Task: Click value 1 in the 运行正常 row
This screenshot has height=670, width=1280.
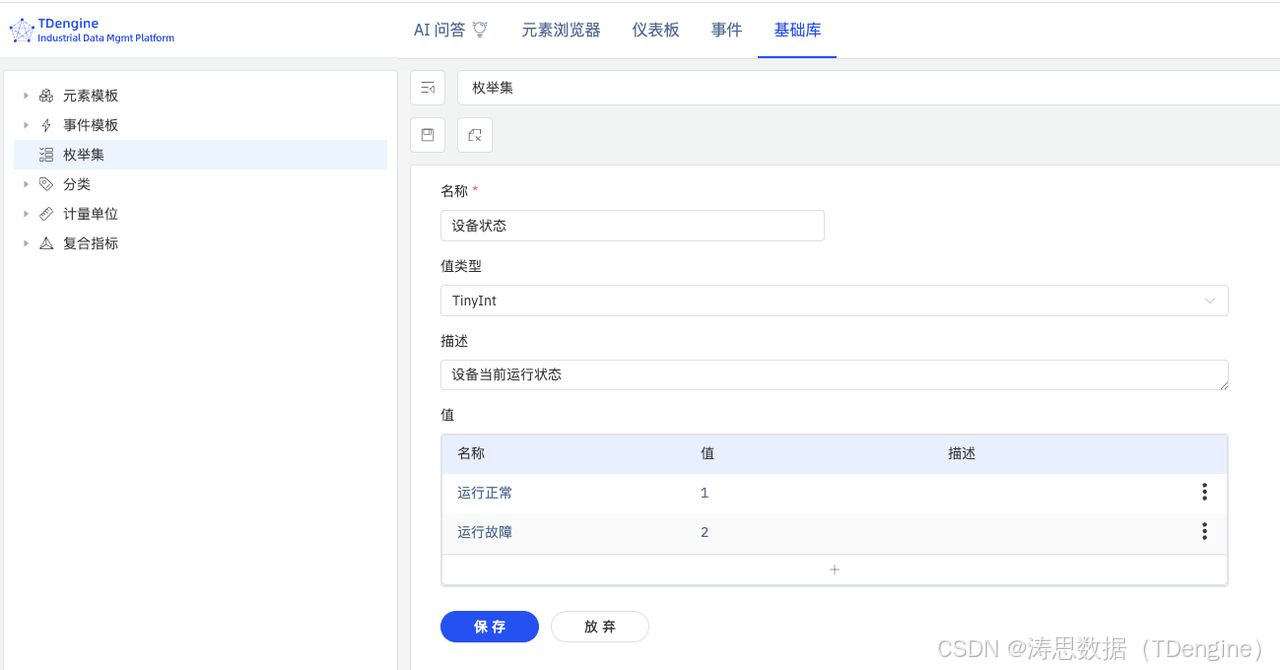Action: [x=705, y=493]
